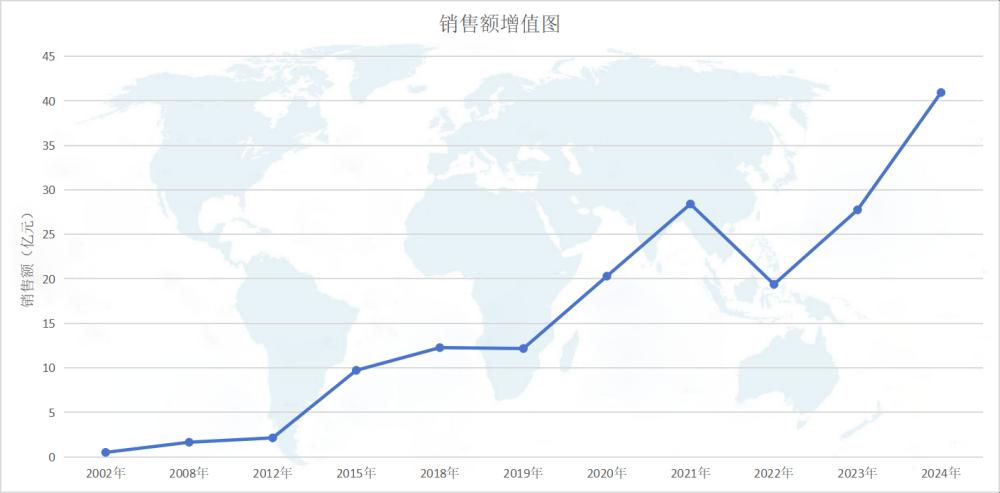1000x493 pixels.
Task: Click the 2022年 data point on the line
Action: tap(774, 284)
